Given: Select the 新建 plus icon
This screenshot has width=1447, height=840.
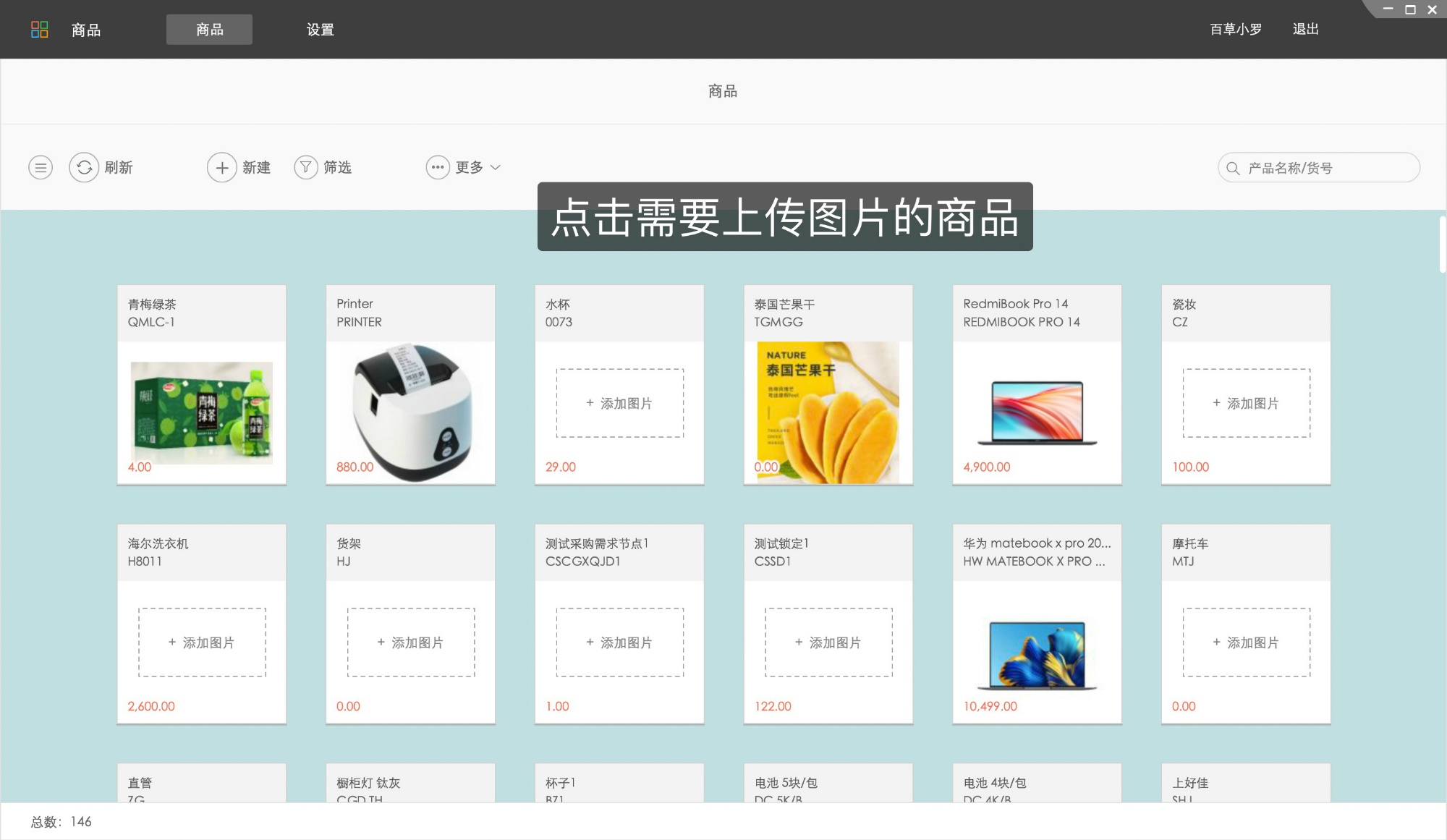Looking at the screenshot, I should click(222, 167).
